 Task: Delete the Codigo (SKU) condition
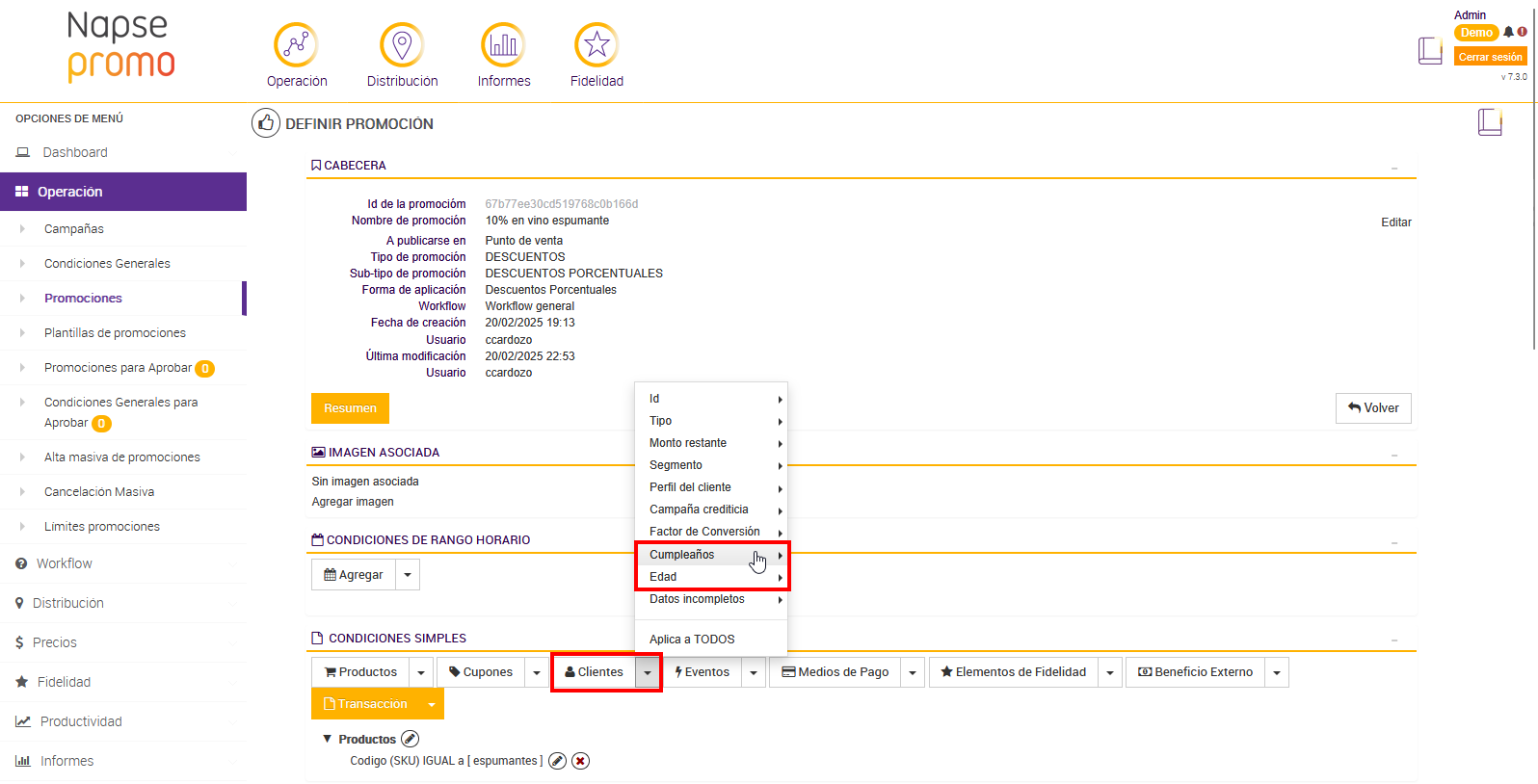click(580, 761)
